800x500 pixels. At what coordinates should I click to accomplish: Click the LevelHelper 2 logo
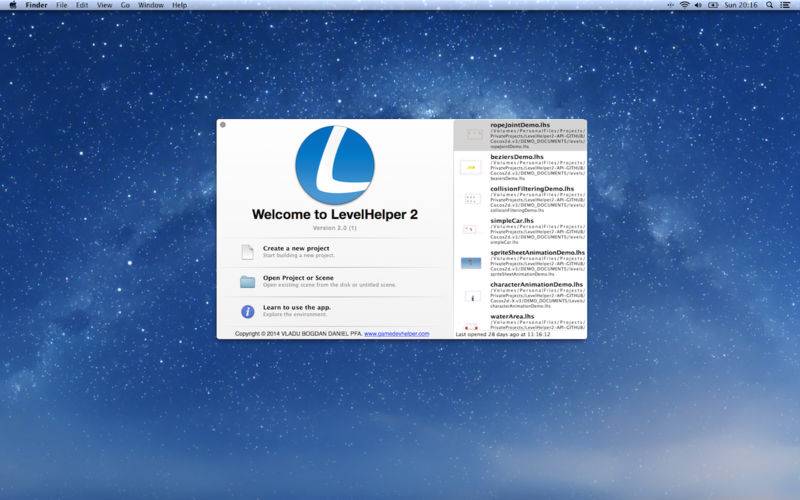click(335, 165)
